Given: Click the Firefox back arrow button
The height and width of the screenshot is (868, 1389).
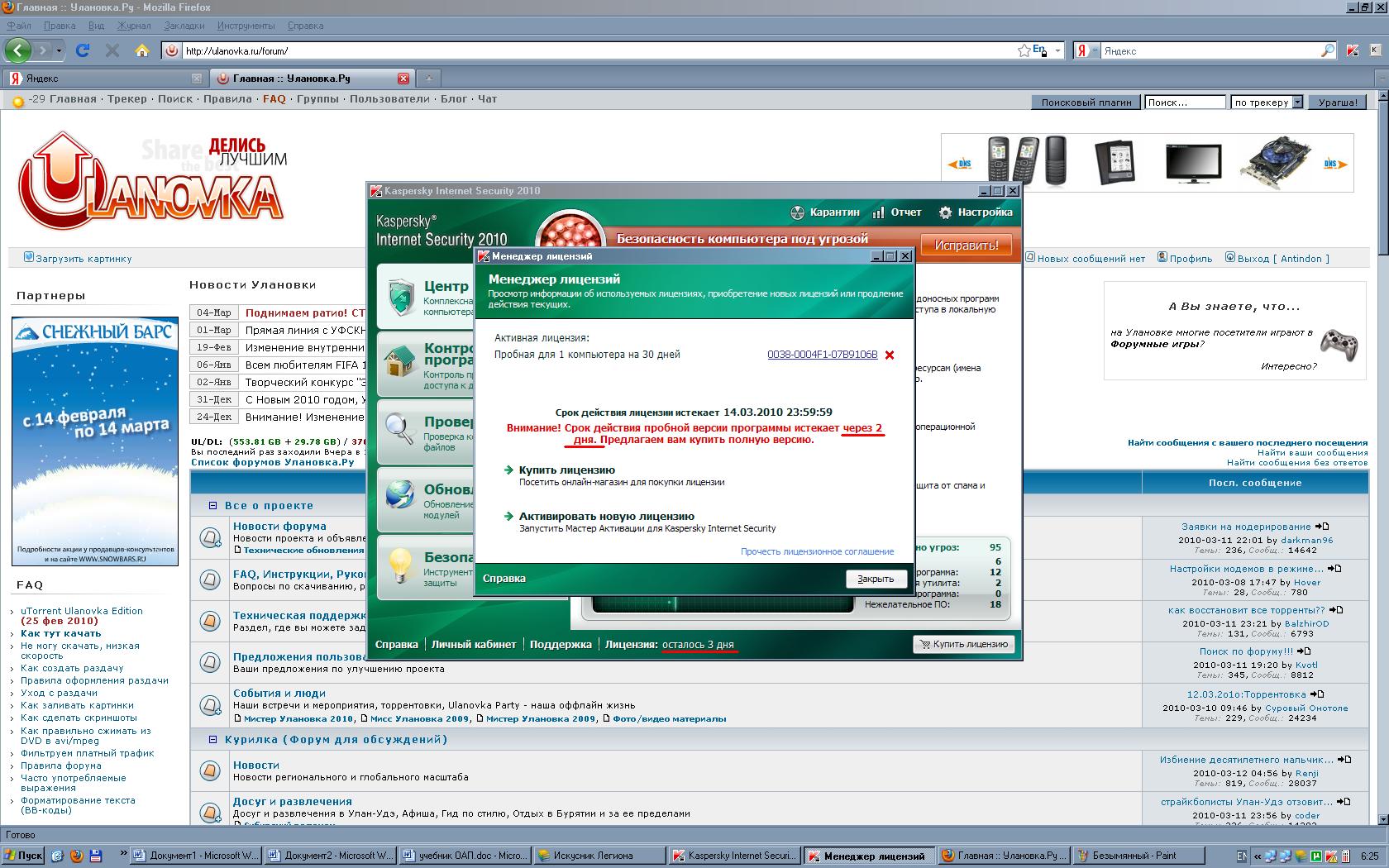Looking at the screenshot, I should (x=18, y=50).
